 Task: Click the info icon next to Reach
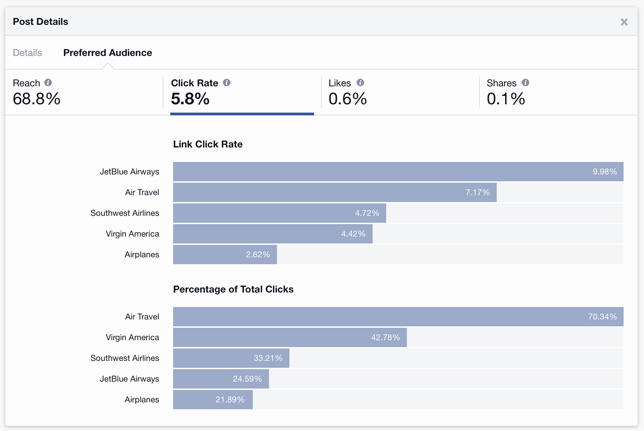(48, 83)
